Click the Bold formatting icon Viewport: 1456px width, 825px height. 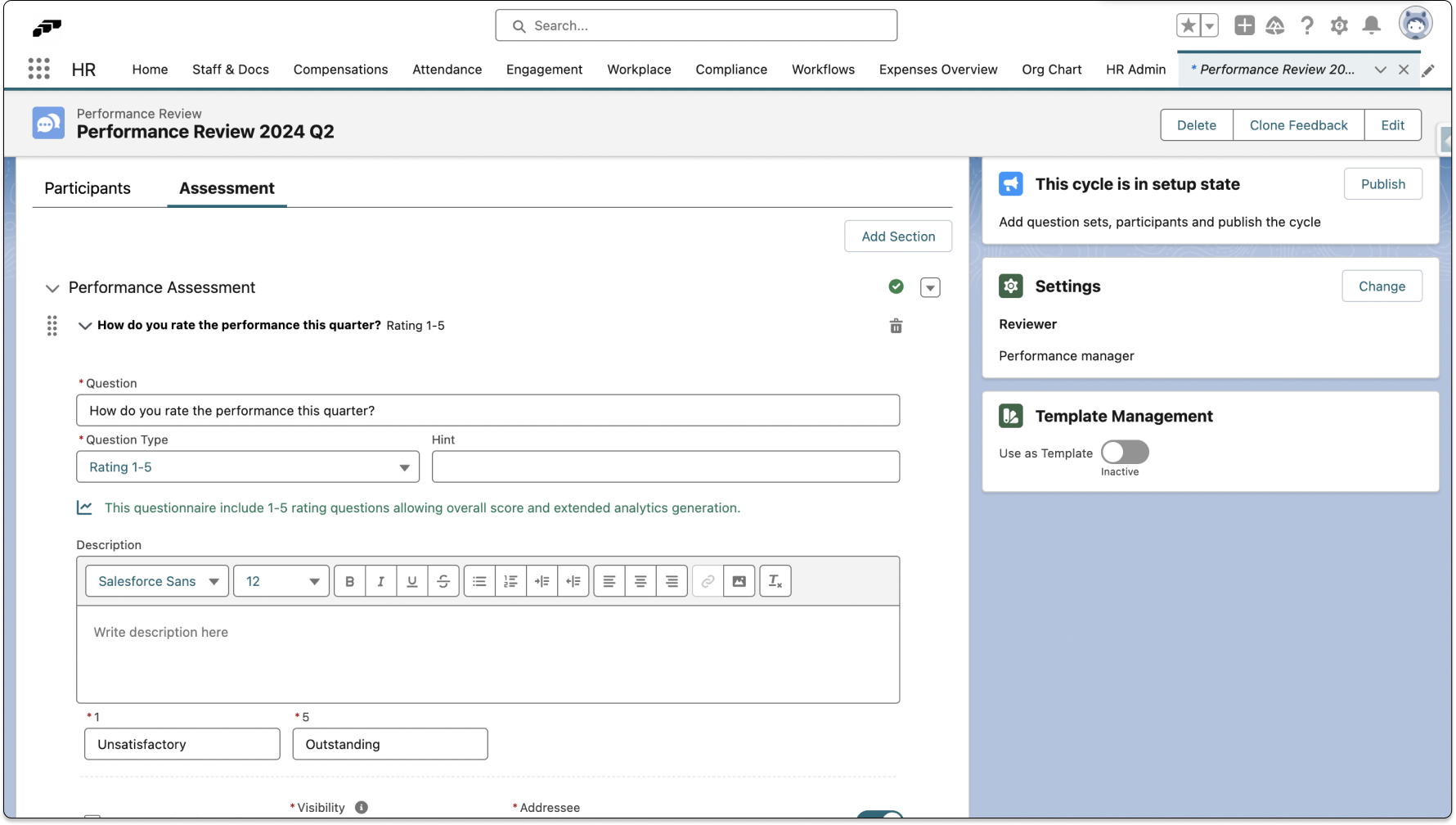click(x=349, y=581)
